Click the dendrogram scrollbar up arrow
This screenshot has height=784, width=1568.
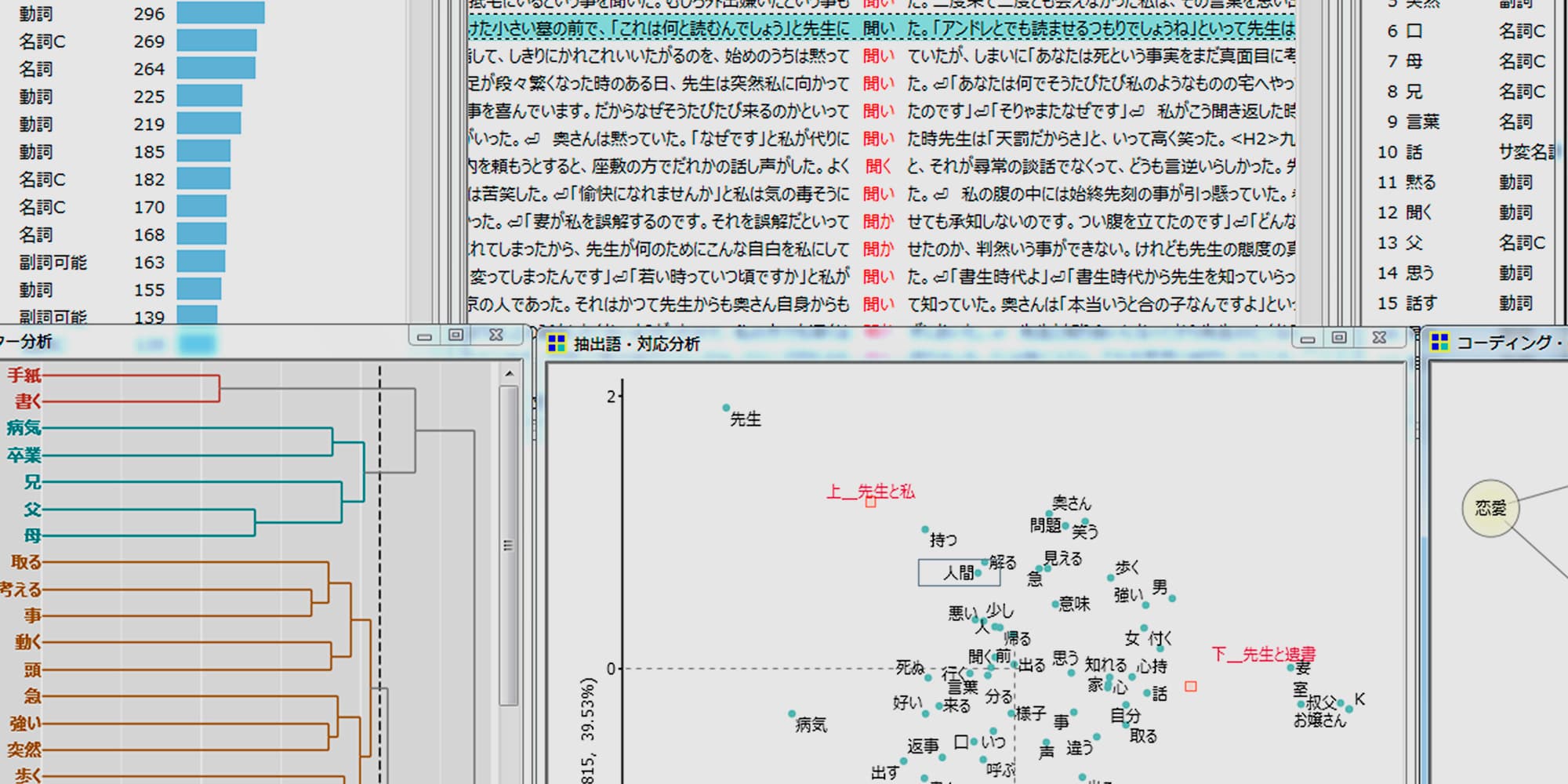pos(509,374)
